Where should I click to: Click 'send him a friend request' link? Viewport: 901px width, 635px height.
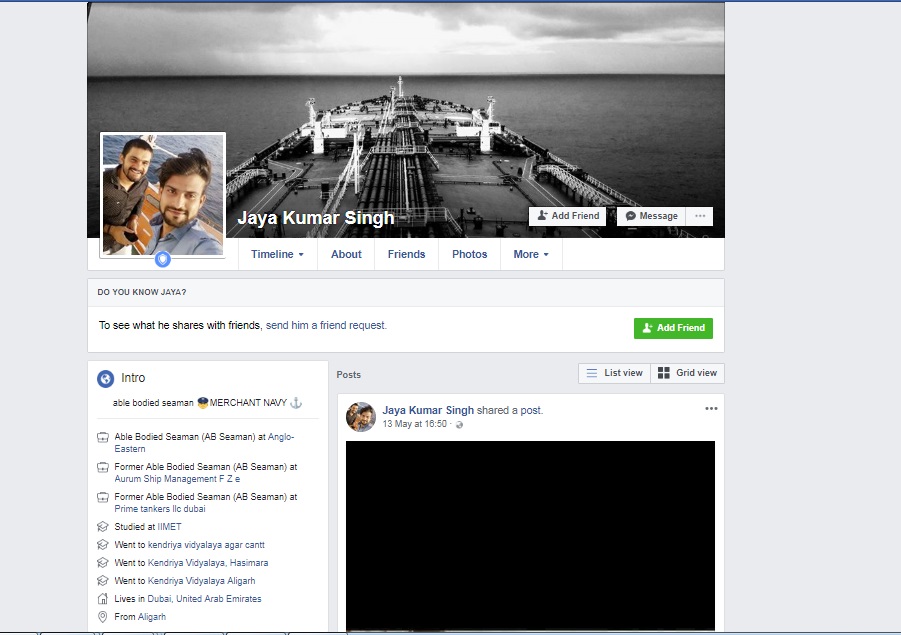(x=326, y=325)
